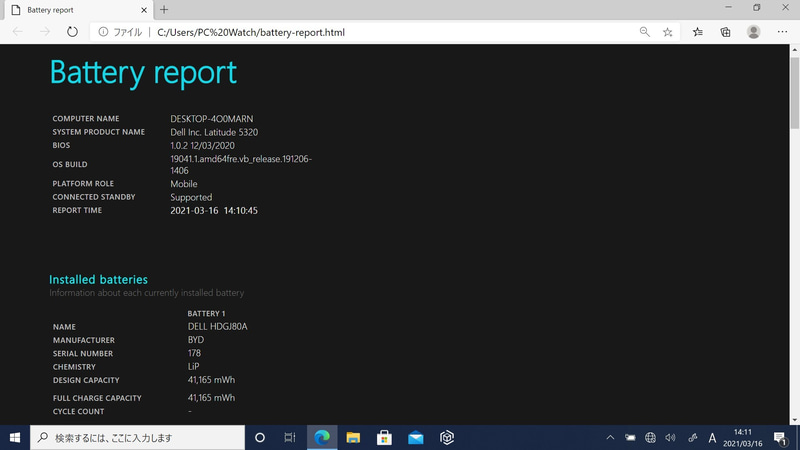The image size is (800, 450).
Task: Minimize the Edge browser window
Action: [x=729, y=7]
